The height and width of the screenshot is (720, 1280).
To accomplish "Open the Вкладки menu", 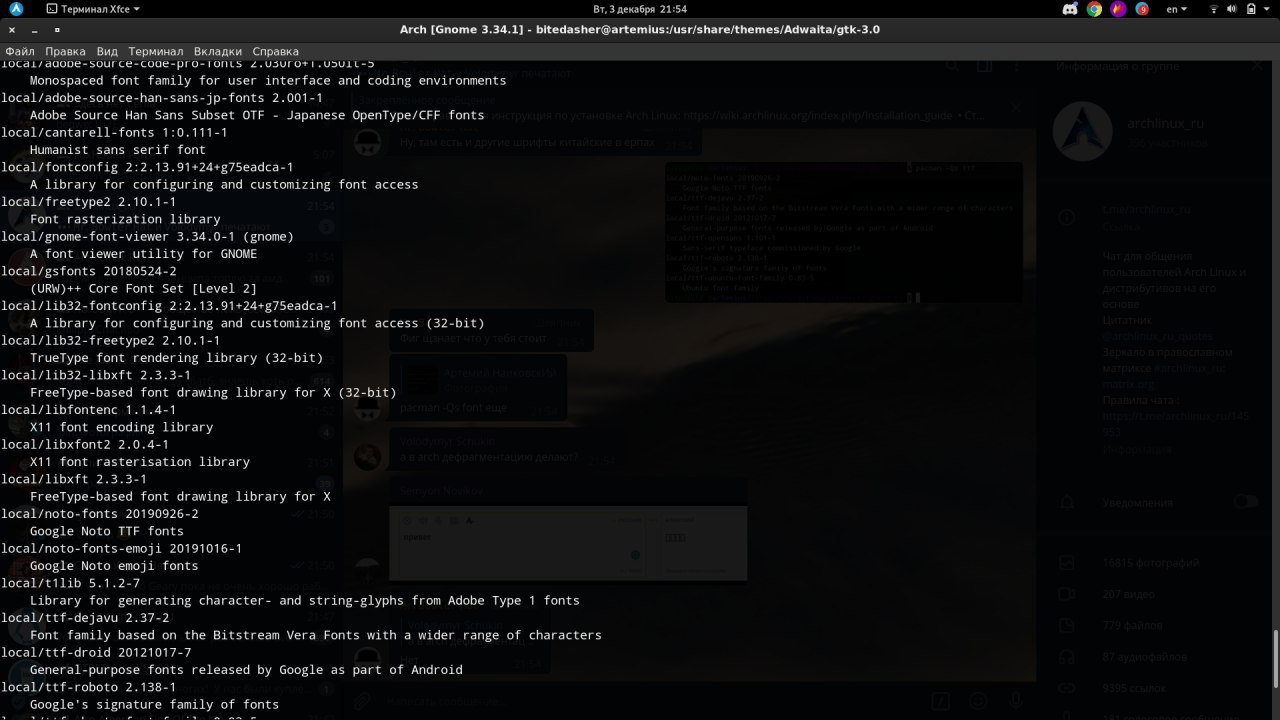I will [218, 51].
